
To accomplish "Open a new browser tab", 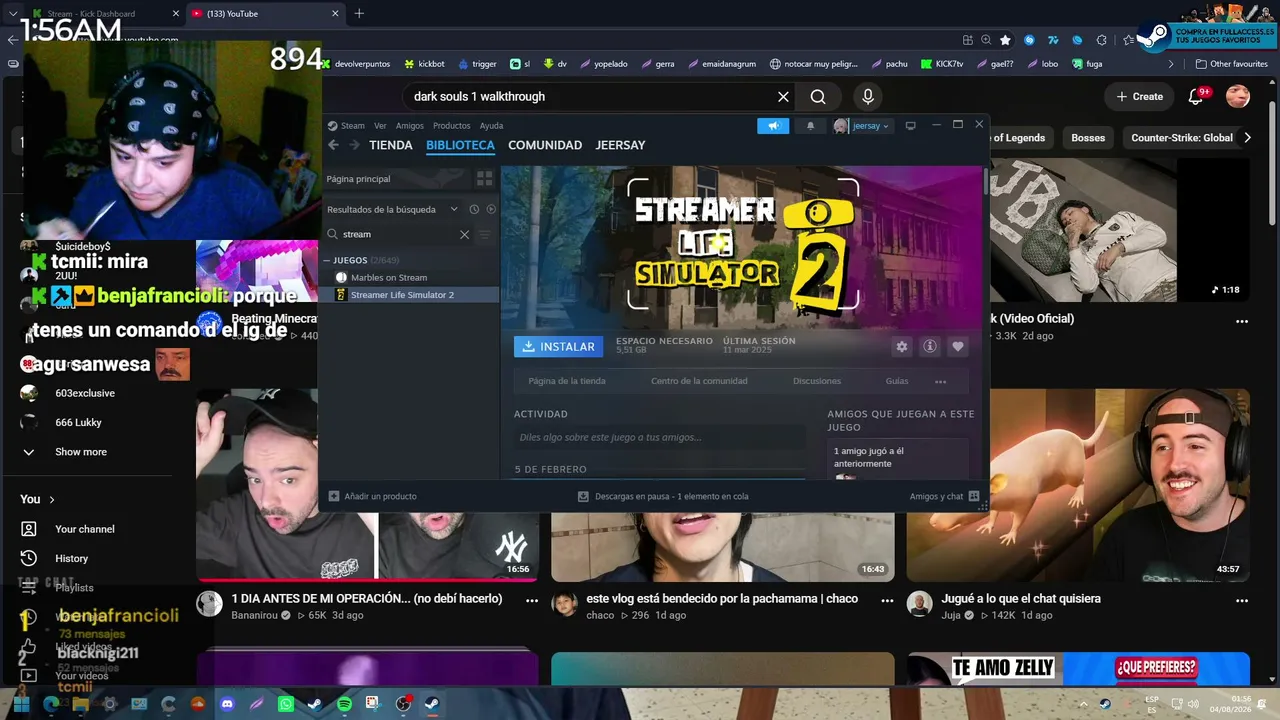I will pyautogui.click(x=359, y=14).
